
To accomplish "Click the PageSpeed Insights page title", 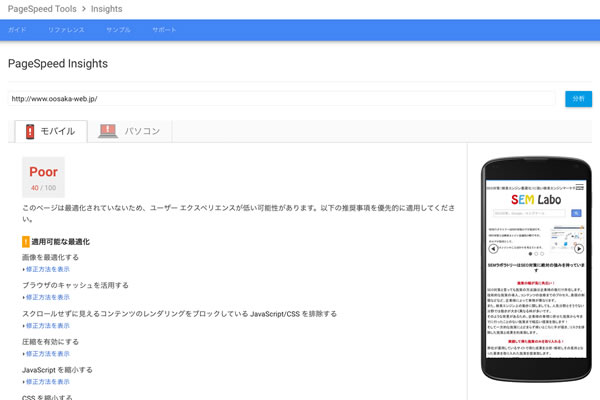I will (x=58, y=64).
